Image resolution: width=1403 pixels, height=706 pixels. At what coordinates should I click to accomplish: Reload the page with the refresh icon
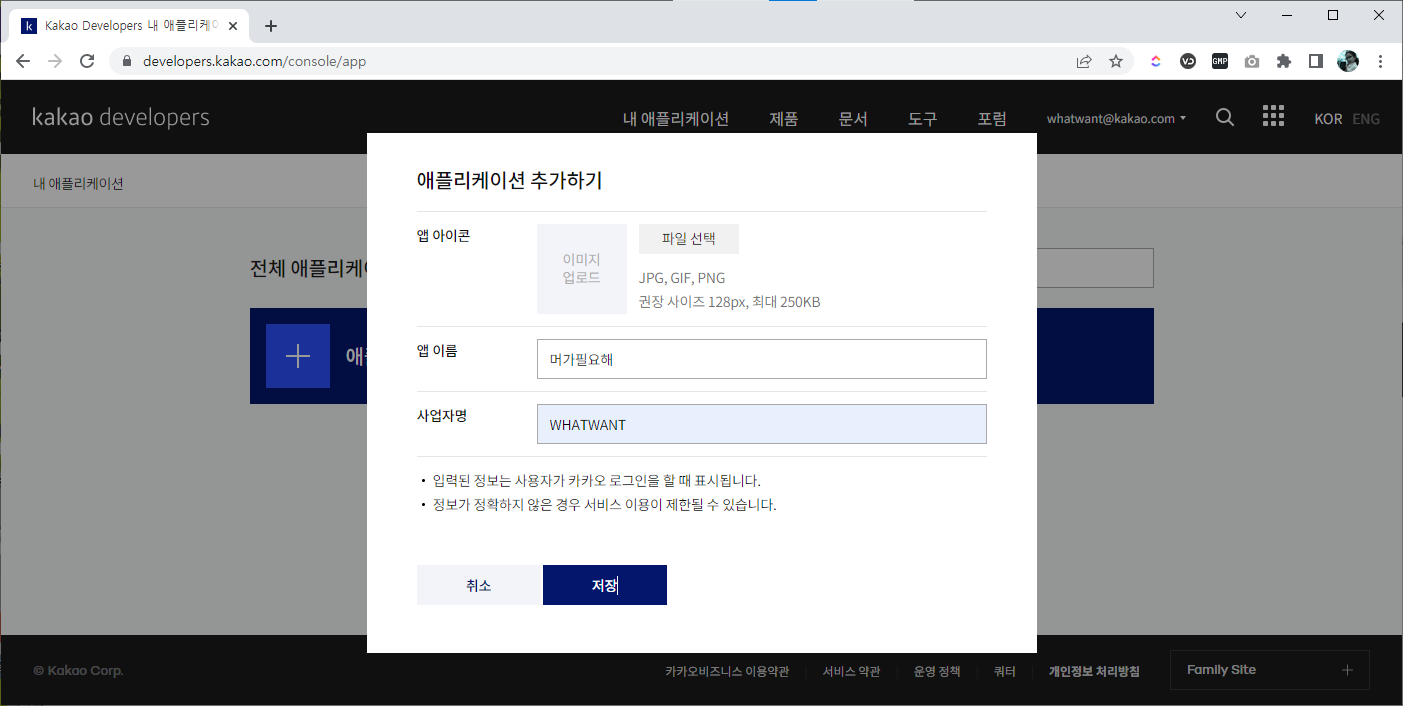point(87,61)
